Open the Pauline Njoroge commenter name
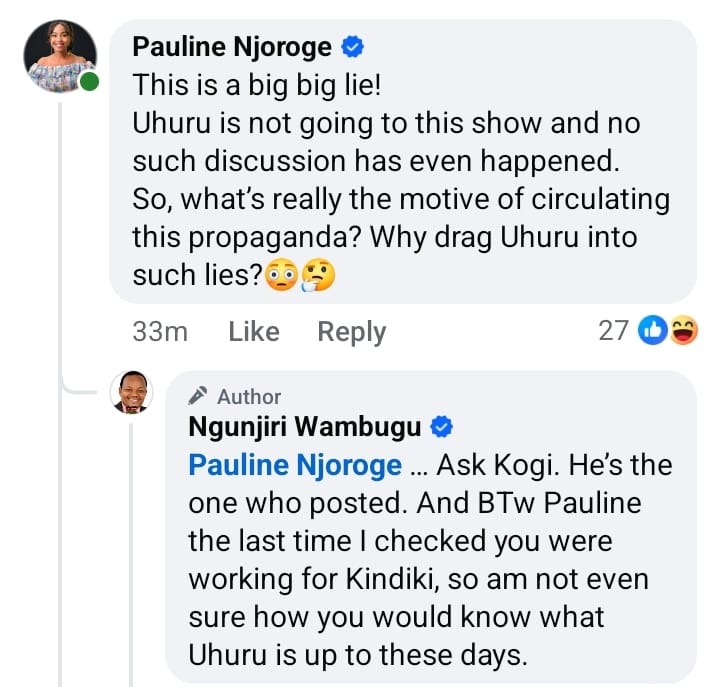720x687 pixels. pos(232,47)
